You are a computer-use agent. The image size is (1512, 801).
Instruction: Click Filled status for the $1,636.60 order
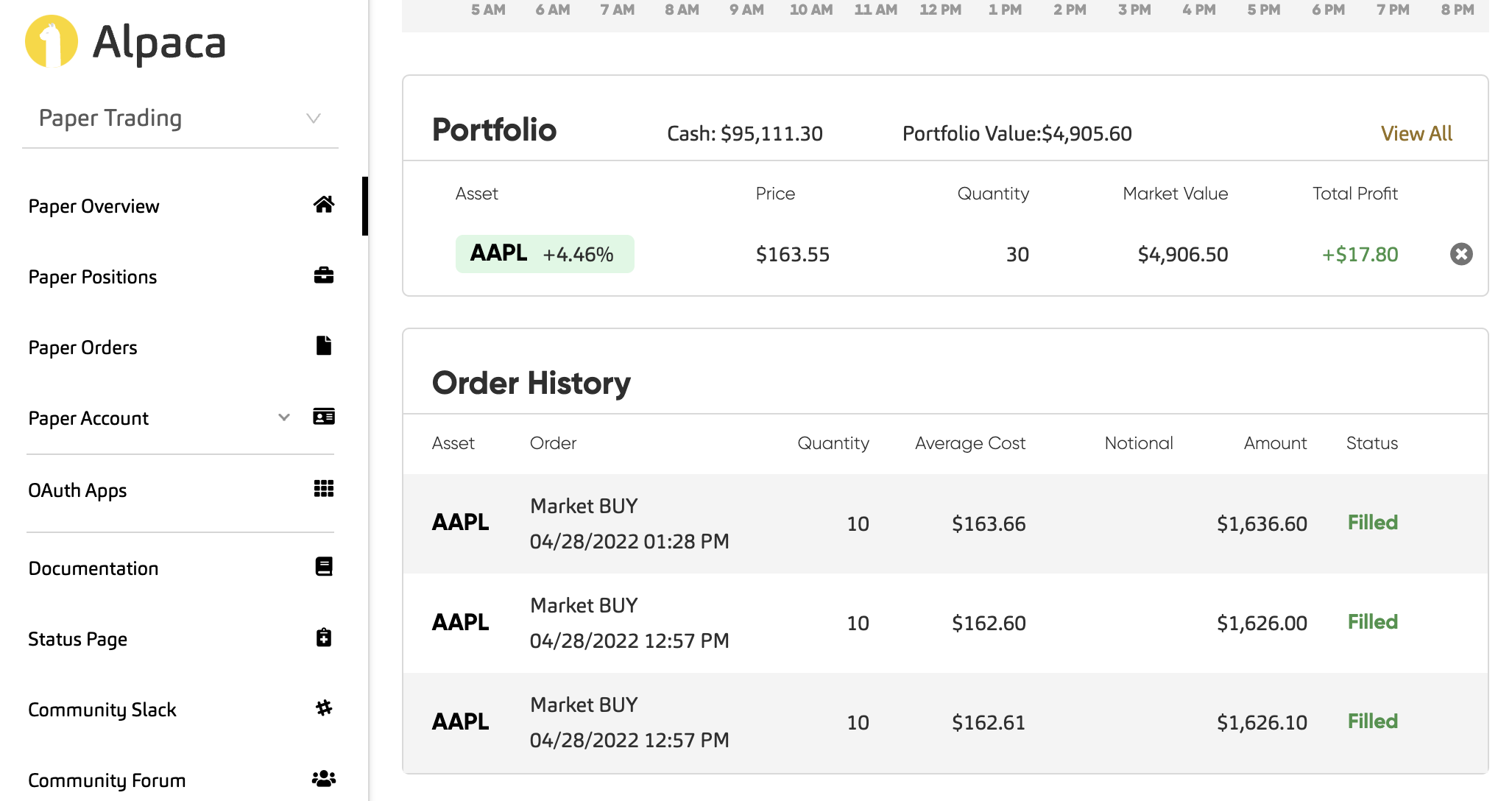pyautogui.click(x=1373, y=523)
